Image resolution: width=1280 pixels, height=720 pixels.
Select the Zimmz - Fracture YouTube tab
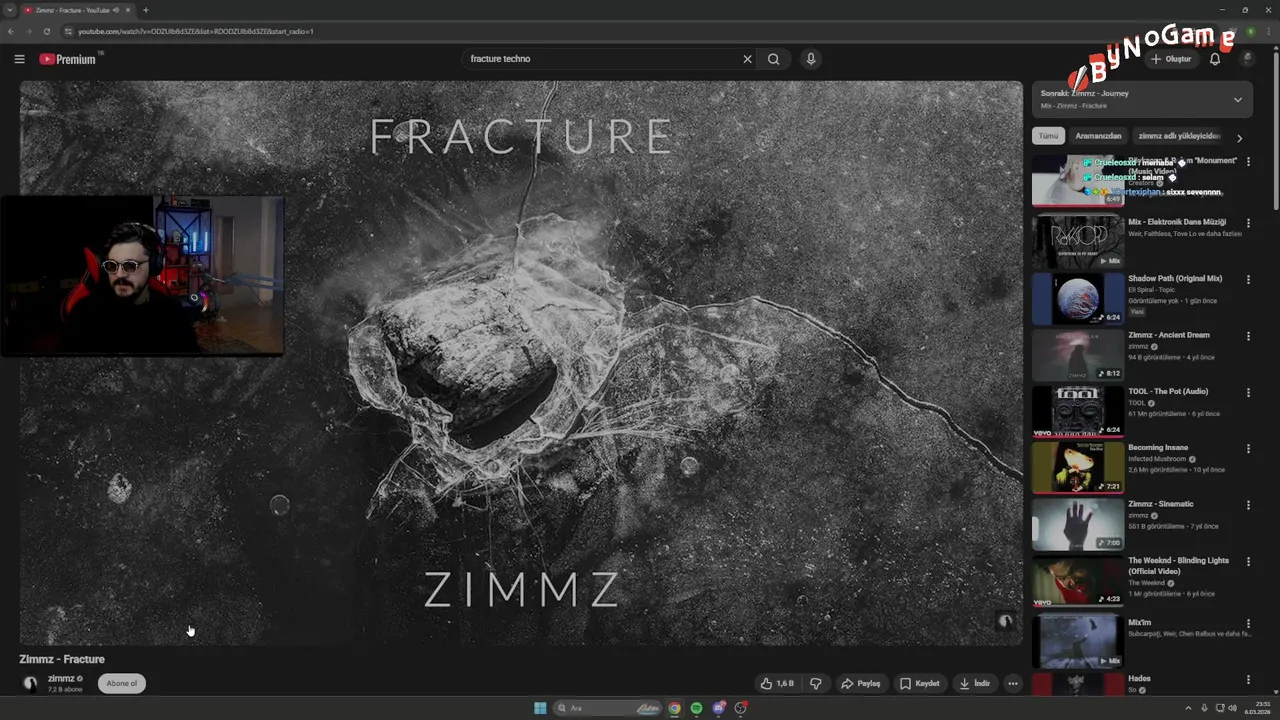(x=78, y=10)
